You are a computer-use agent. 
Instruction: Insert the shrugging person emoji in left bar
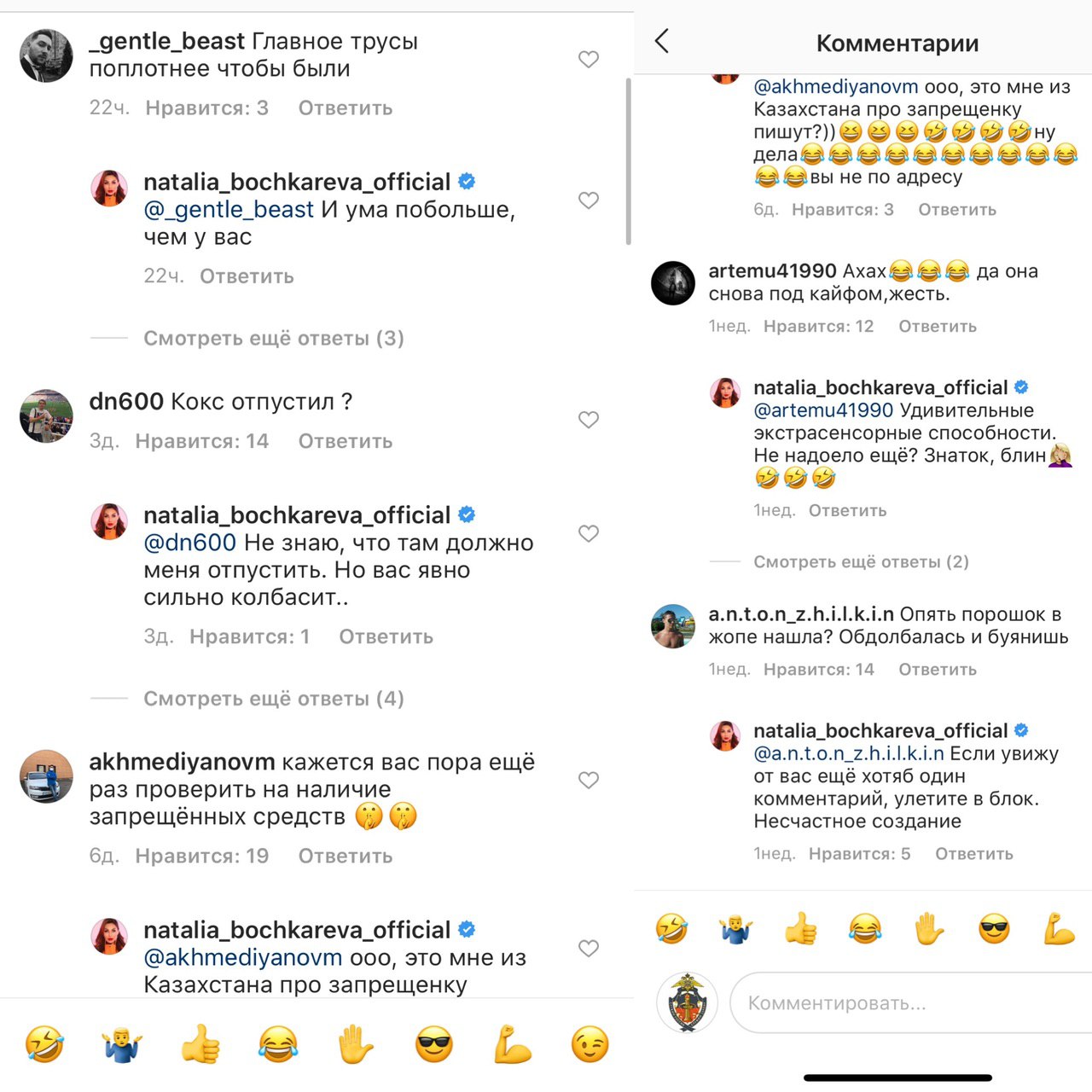(x=123, y=1044)
